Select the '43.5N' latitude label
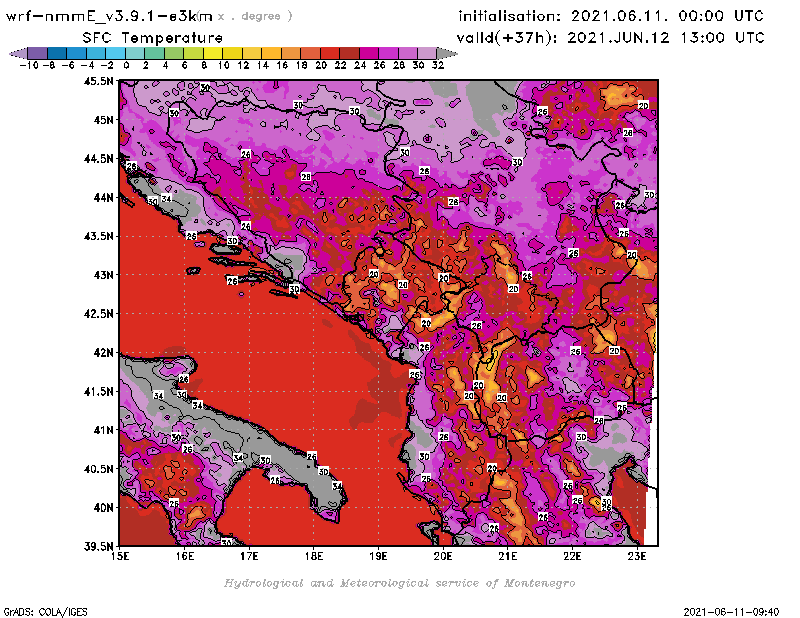Screen dimensions: 800x618 98,236
